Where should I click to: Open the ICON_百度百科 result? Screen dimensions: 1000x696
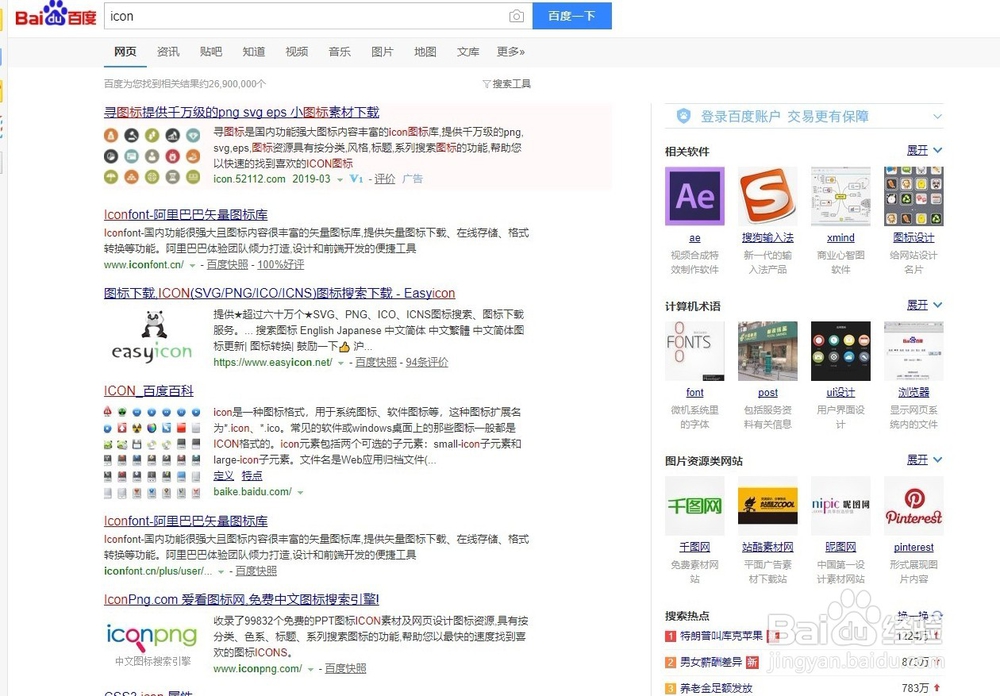(x=149, y=391)
